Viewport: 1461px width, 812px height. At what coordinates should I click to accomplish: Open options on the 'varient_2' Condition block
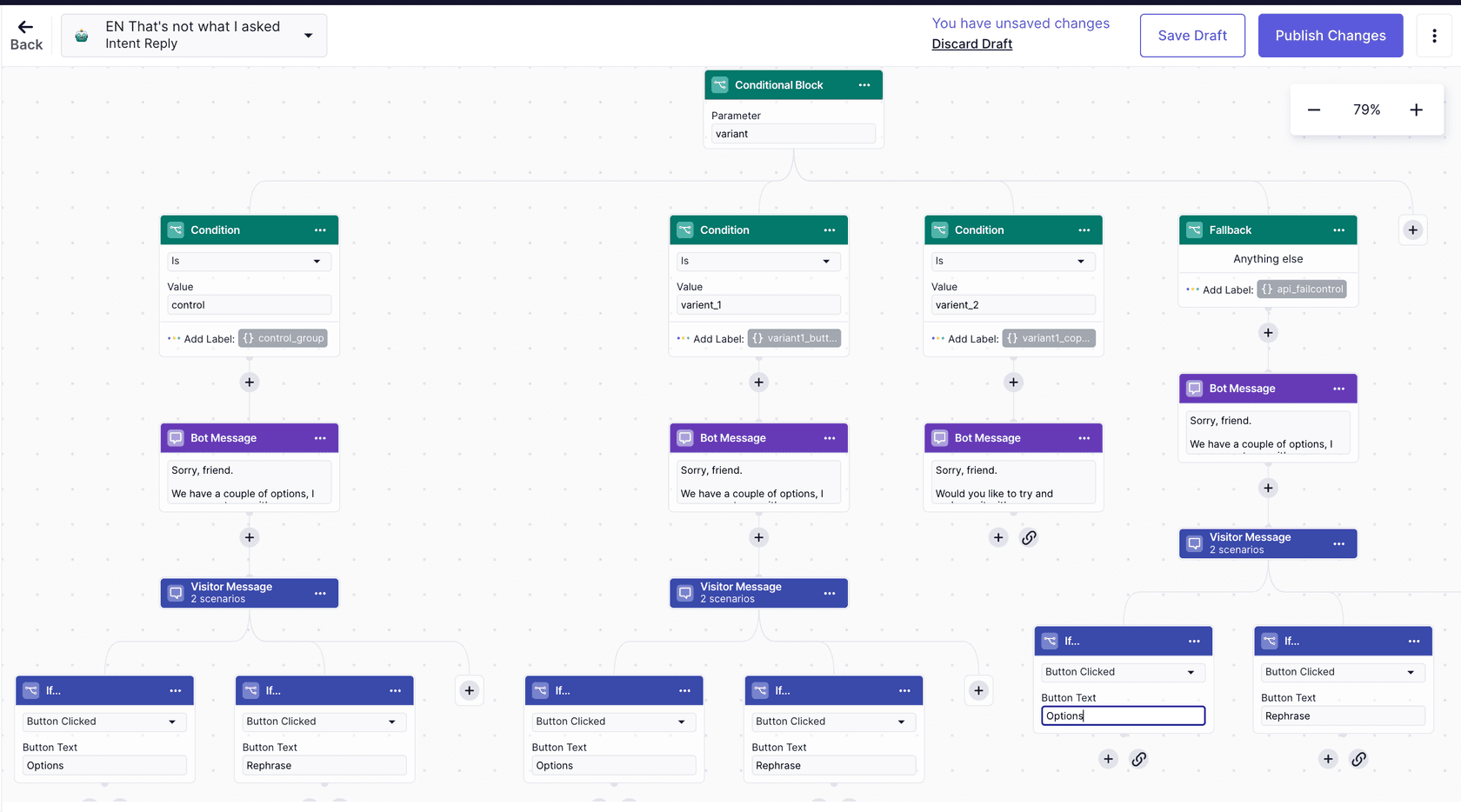pos(1084,230)
